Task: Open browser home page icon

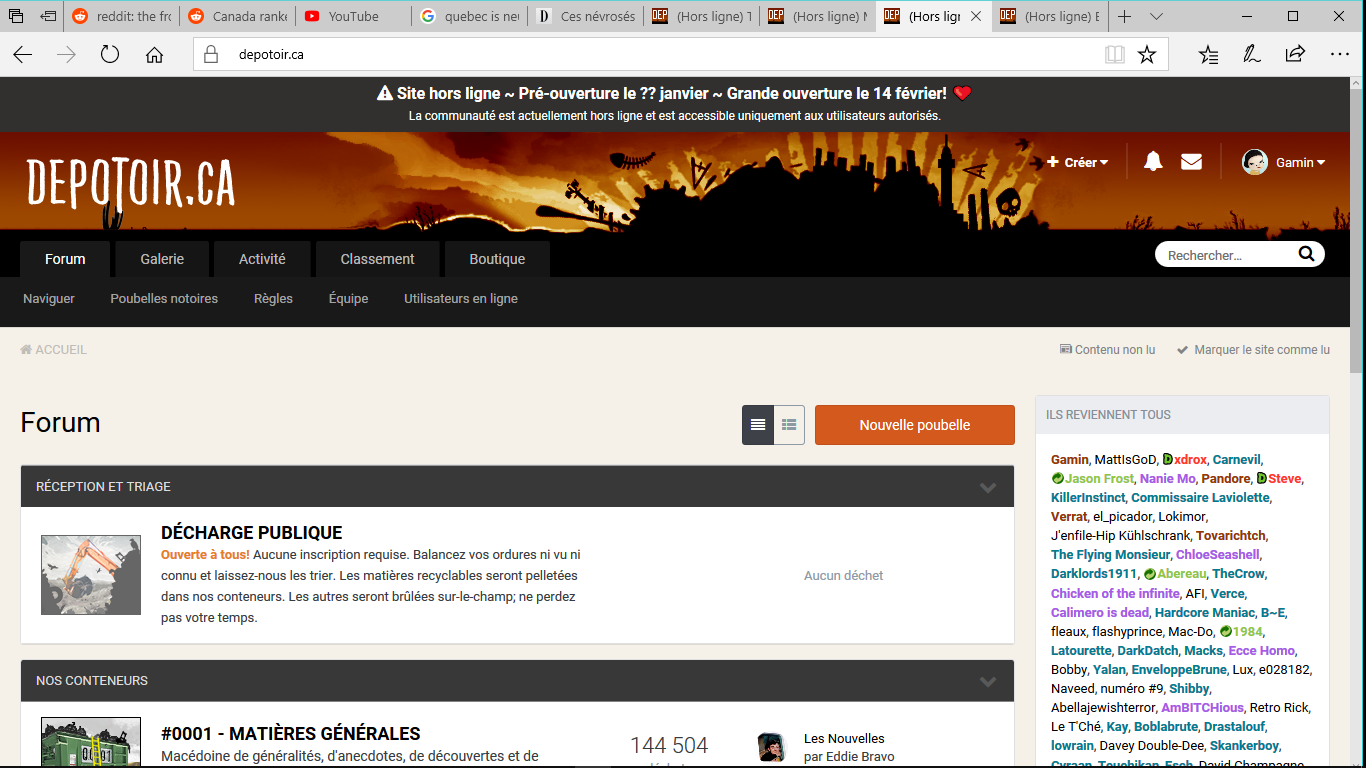Action: [154, 55]
